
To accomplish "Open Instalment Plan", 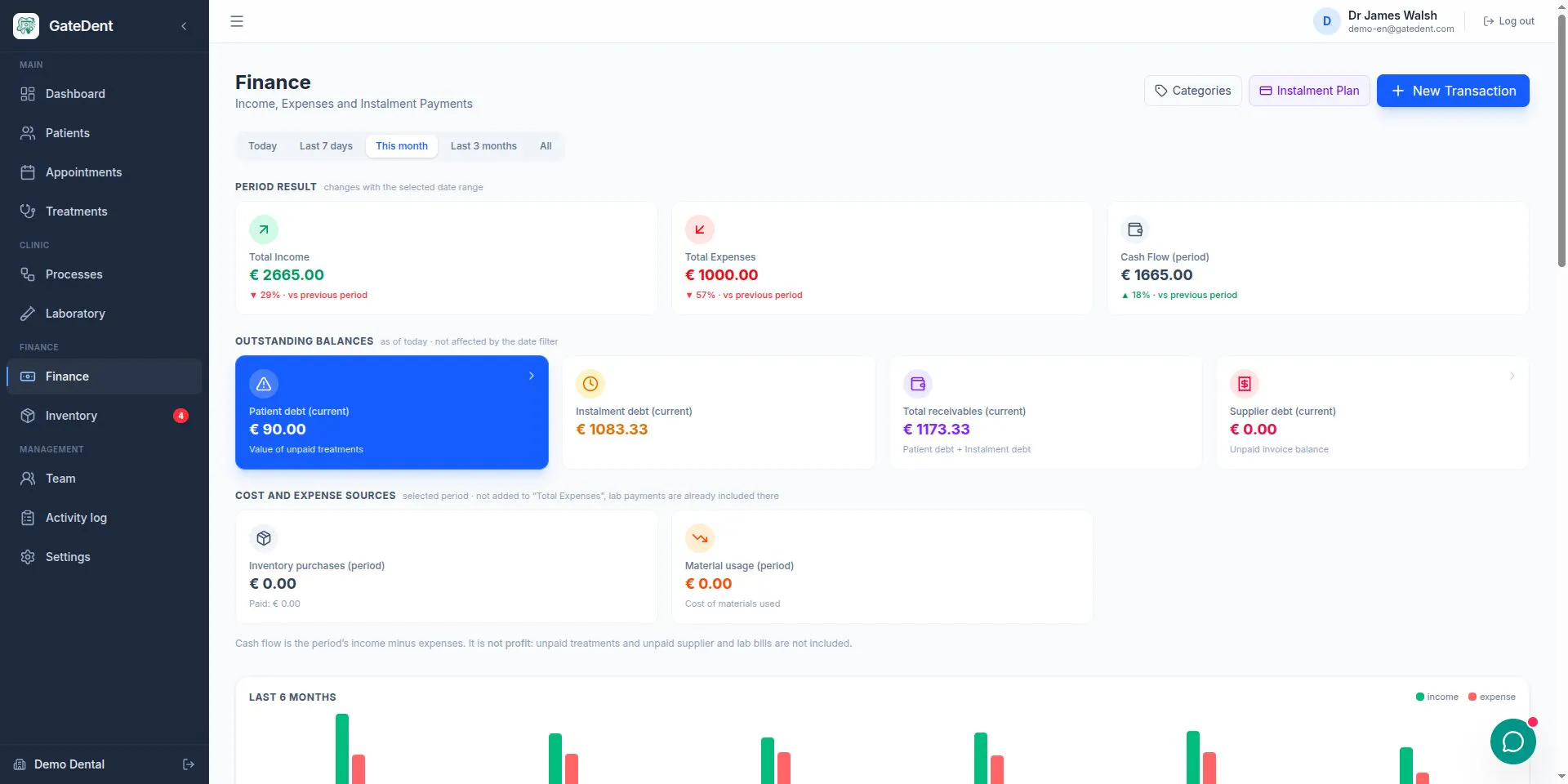I will click(x=1309, y=91).
